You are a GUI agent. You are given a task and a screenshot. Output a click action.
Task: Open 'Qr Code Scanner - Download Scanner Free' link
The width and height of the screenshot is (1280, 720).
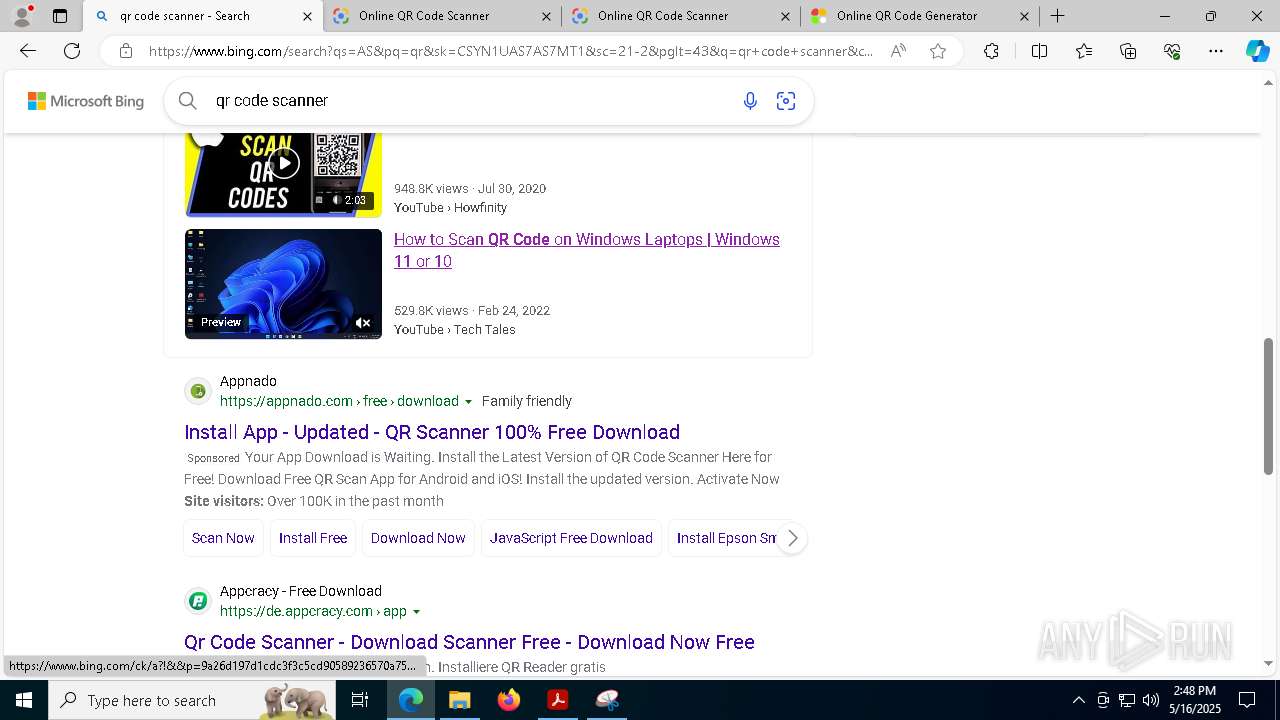tap(469, 642)
